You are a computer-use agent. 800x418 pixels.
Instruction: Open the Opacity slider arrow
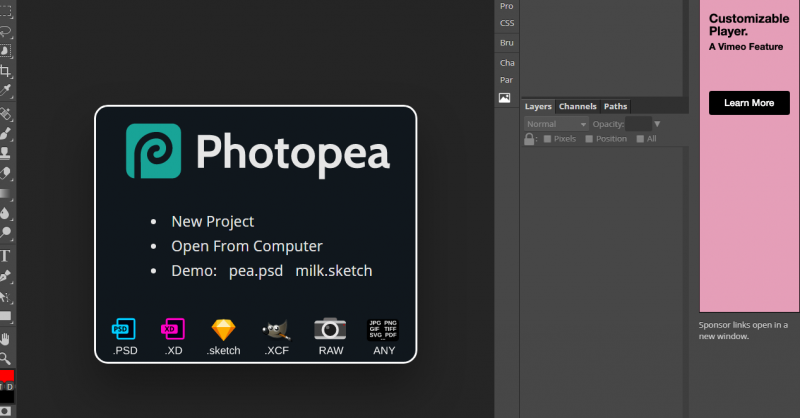pyautogui.click(x=657, y=124)
